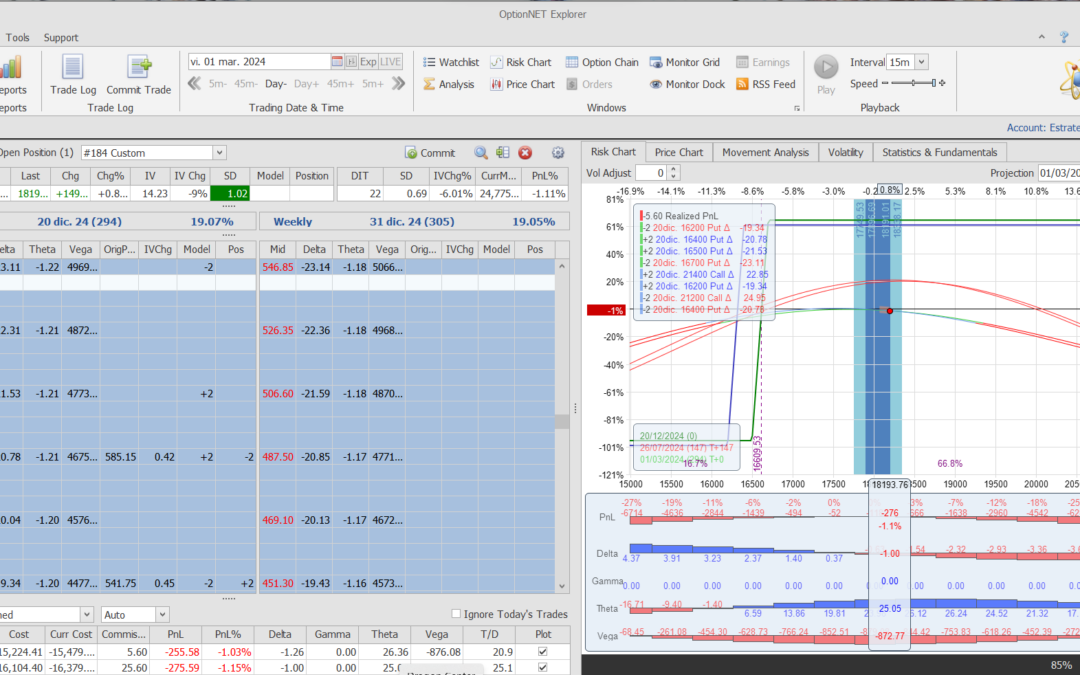Open the Option Chain window
The image size is (1080, 675).
pyautogui.click(x=602, y=62)
